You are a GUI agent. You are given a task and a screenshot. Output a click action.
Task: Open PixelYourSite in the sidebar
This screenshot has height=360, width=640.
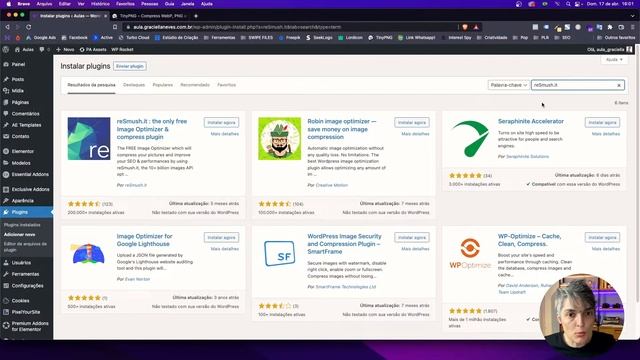26,312
